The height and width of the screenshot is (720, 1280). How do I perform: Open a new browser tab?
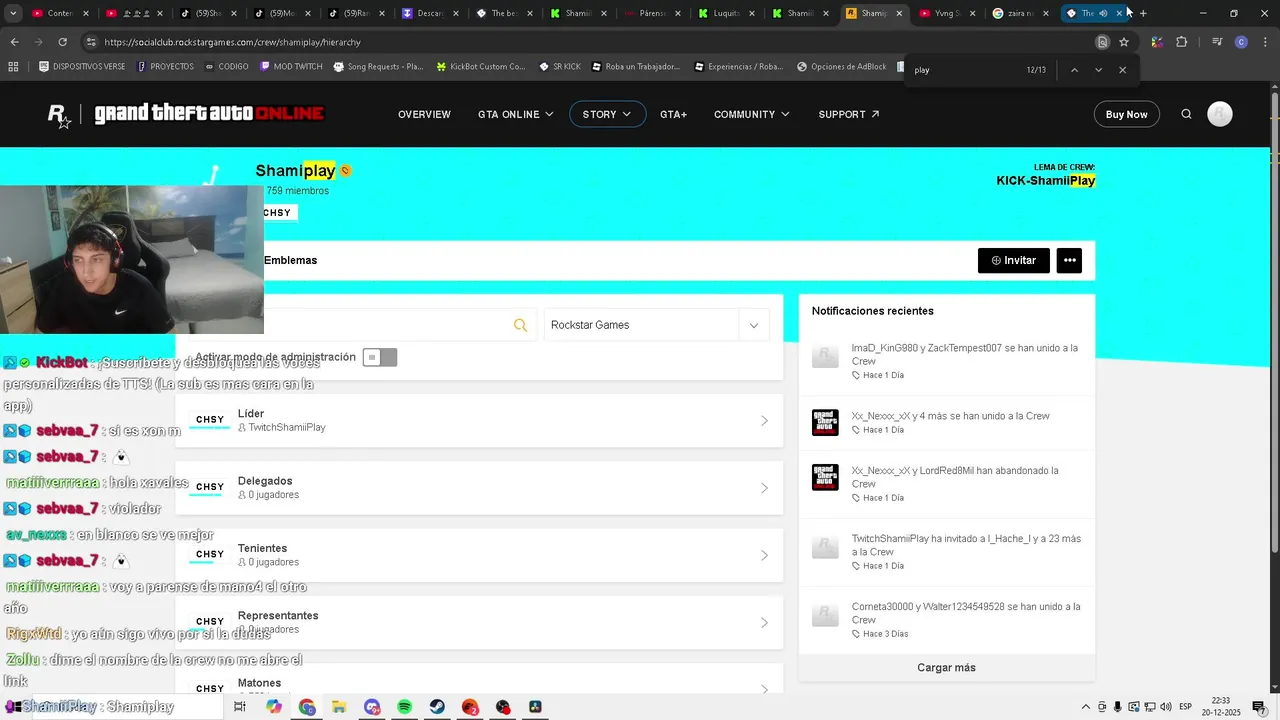1143,13
